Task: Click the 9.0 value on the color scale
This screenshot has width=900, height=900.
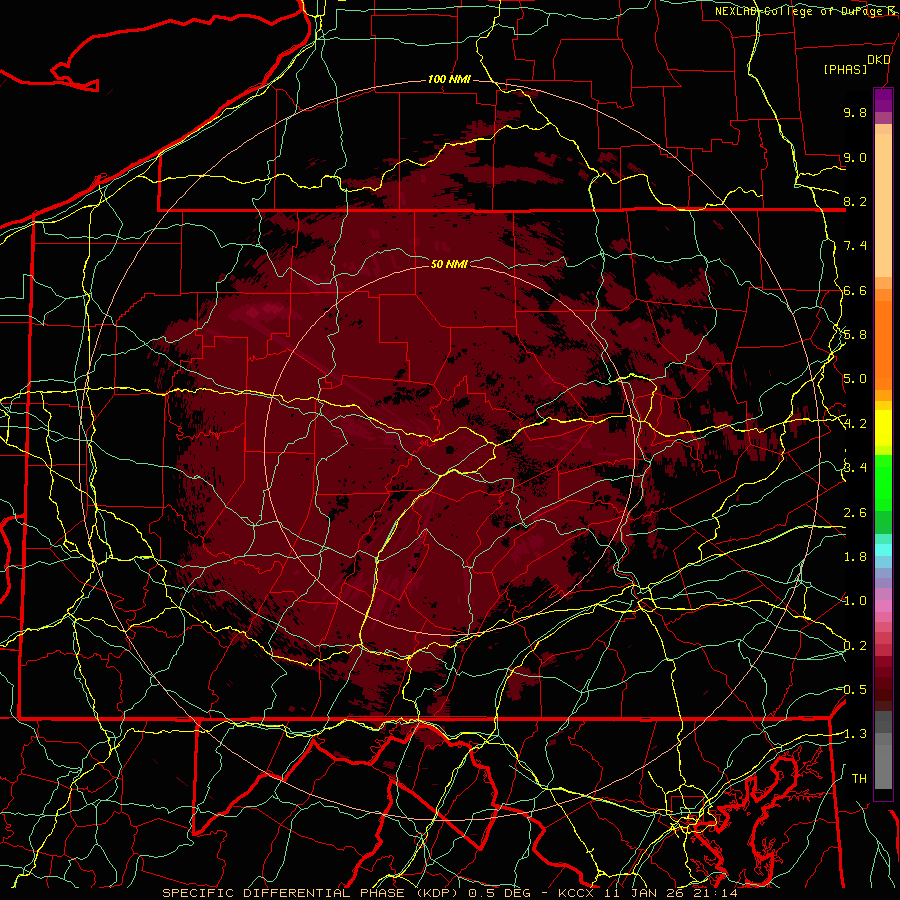Action: [855, 157]
